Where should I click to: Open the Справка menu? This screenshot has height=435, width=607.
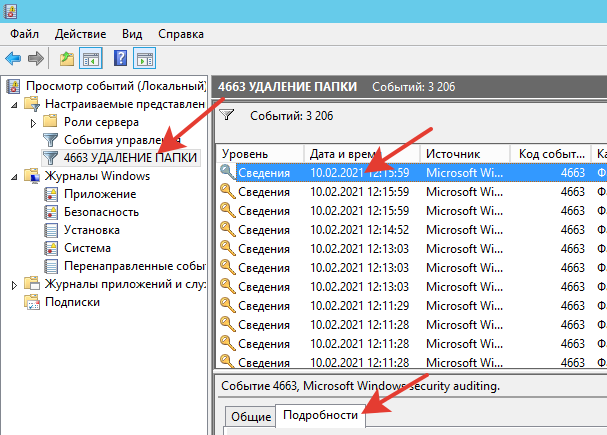click(x=181, y=34)
